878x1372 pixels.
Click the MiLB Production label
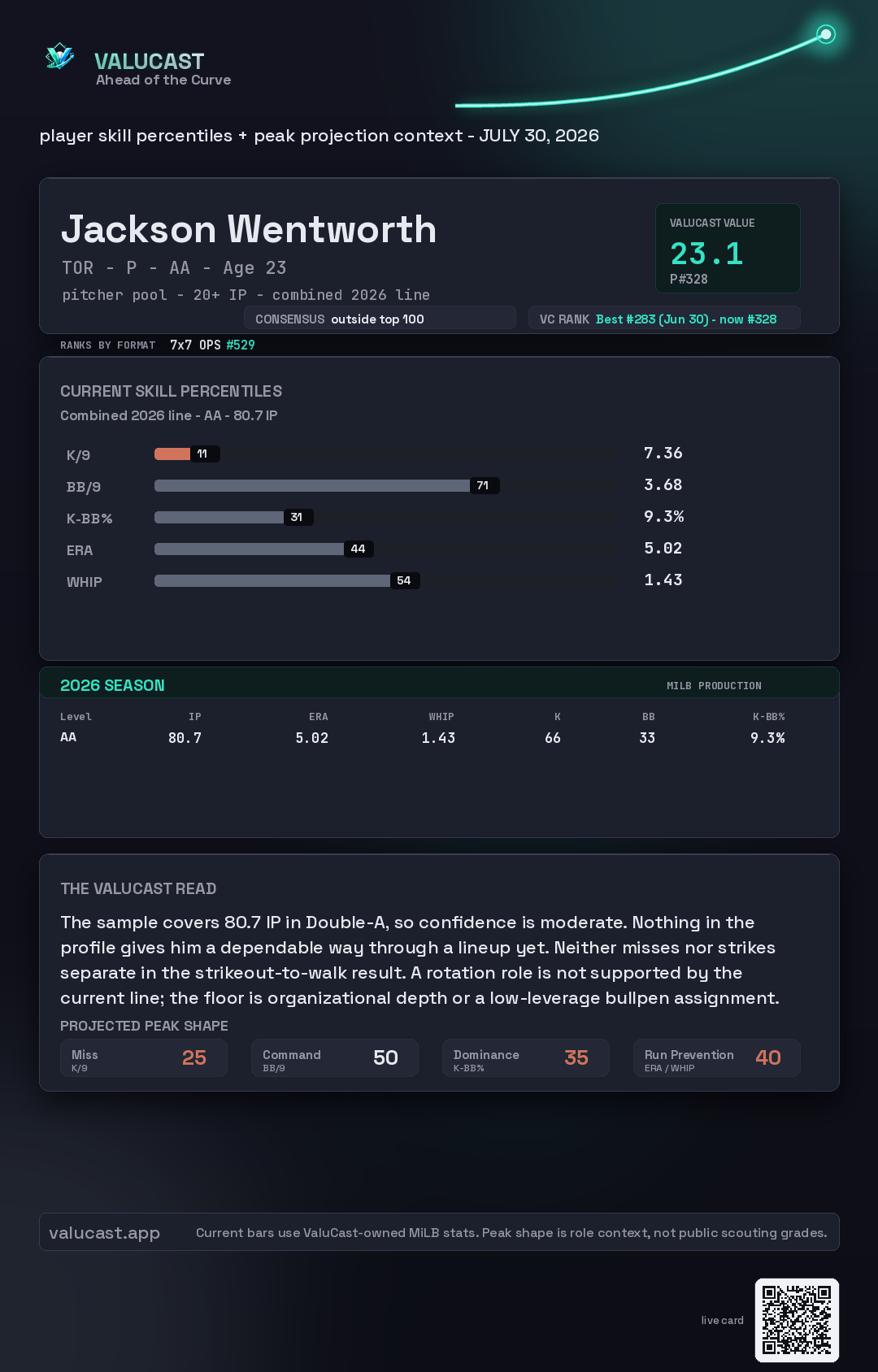[x=714, y=686]
